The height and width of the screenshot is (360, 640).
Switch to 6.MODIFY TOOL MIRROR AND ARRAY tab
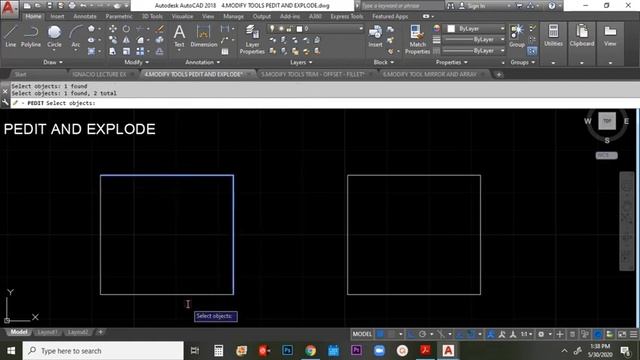(430, 74)
